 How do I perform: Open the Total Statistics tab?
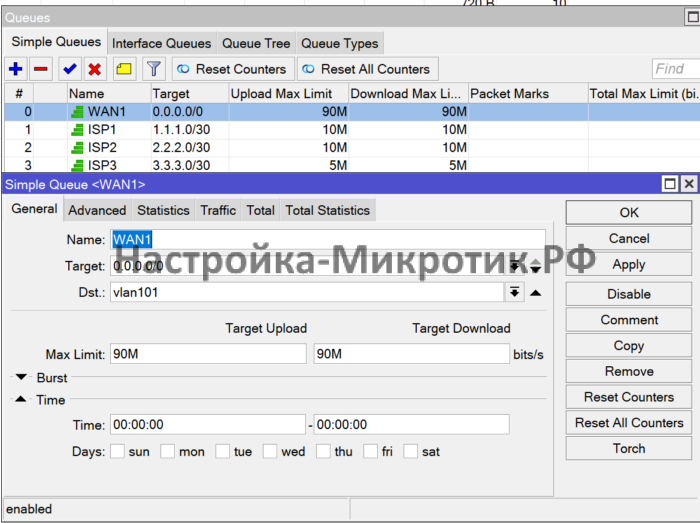pos(328,210)
